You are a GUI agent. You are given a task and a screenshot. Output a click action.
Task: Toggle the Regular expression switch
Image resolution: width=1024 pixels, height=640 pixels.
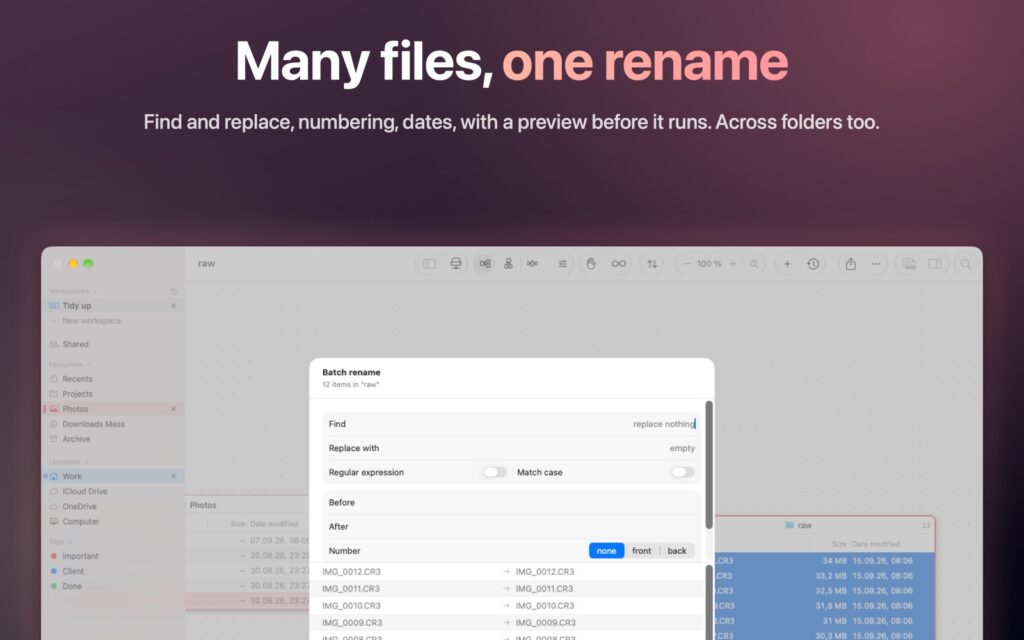click(x=494, y=472)
